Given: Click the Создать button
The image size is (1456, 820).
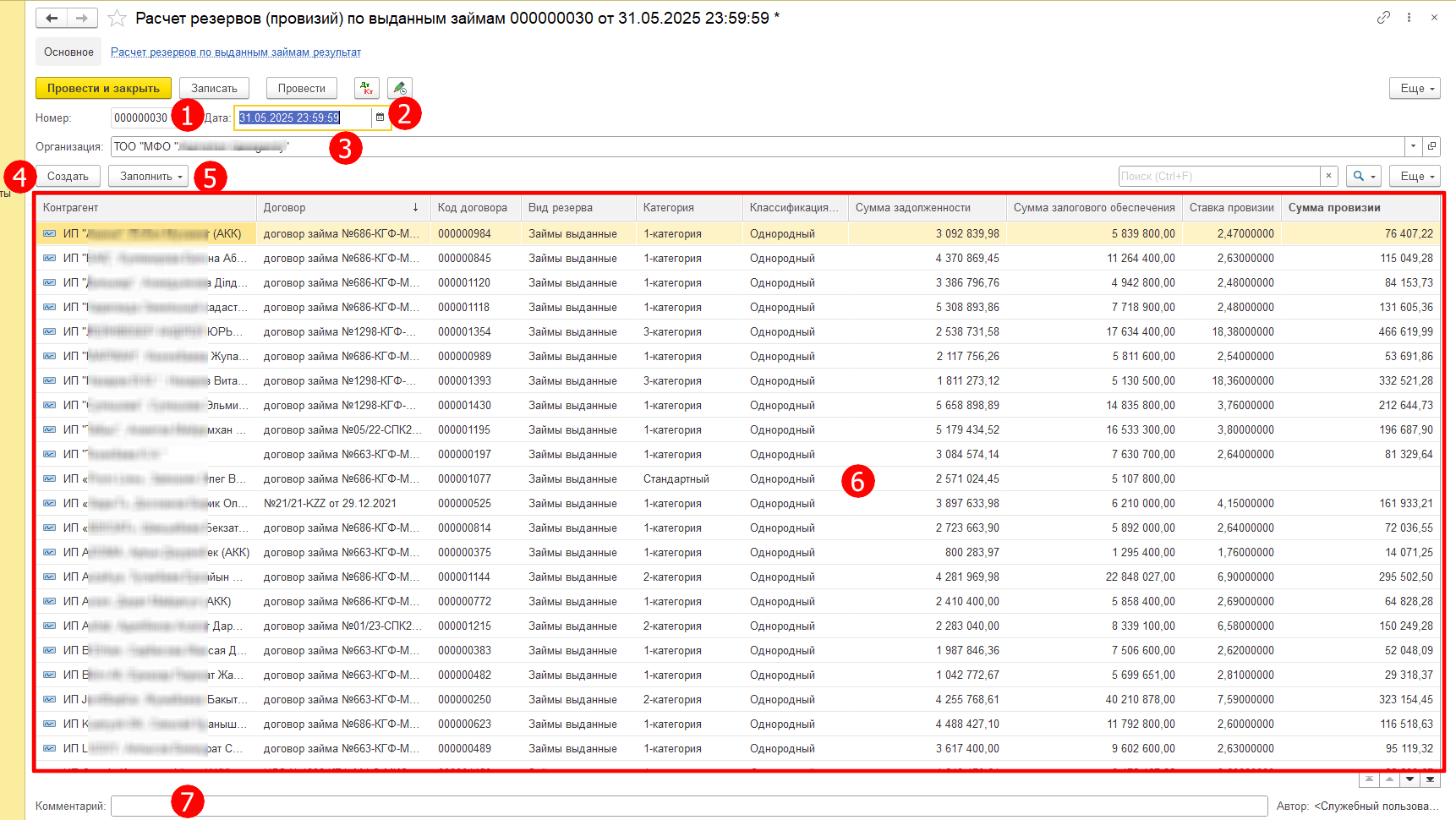Looking at the screenshot, I should 68,176.
